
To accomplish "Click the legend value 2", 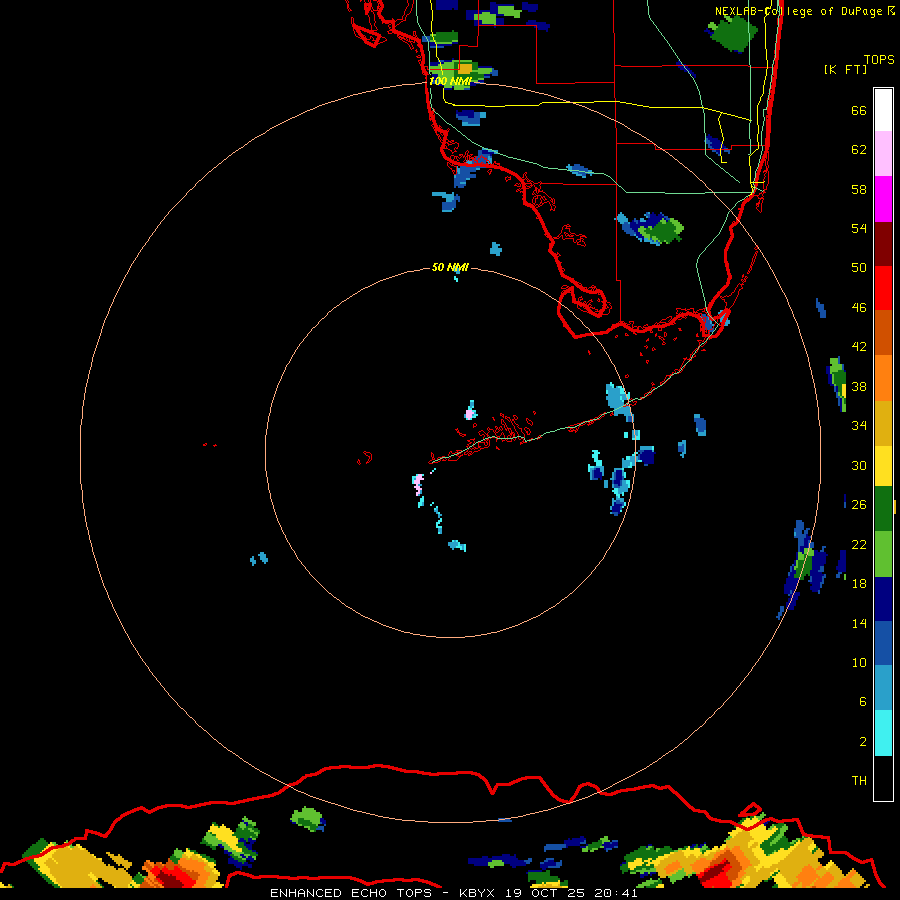I will (x=863, y=742).
